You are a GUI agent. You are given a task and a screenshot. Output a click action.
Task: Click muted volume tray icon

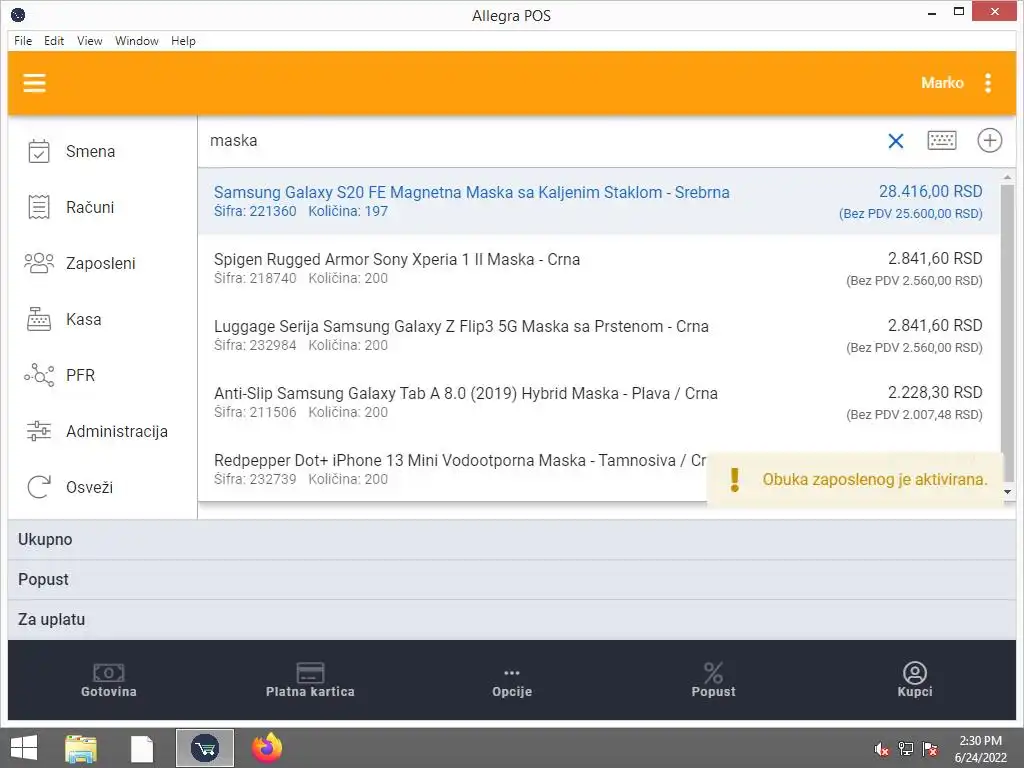pyautogui.click(x=882, y=749)
